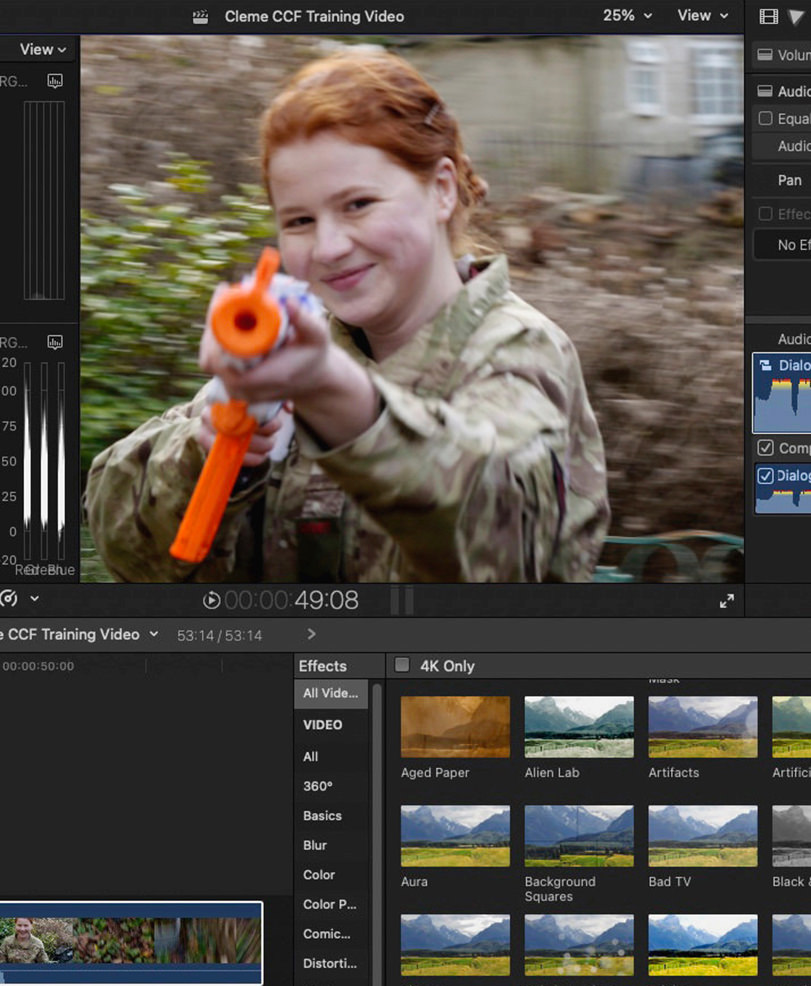Click the viewer video preview image

(412, 309)
